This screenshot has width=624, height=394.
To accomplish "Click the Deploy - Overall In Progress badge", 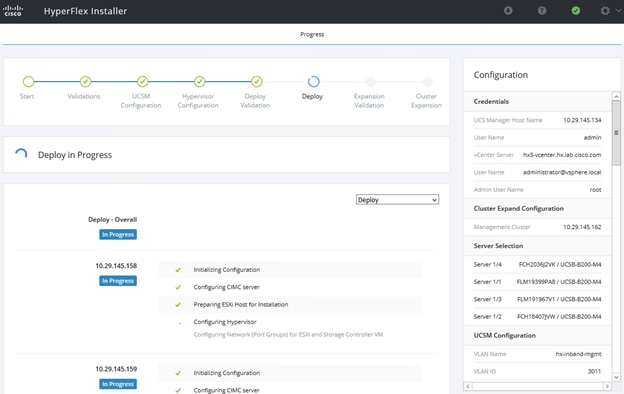I will (118, 234).
